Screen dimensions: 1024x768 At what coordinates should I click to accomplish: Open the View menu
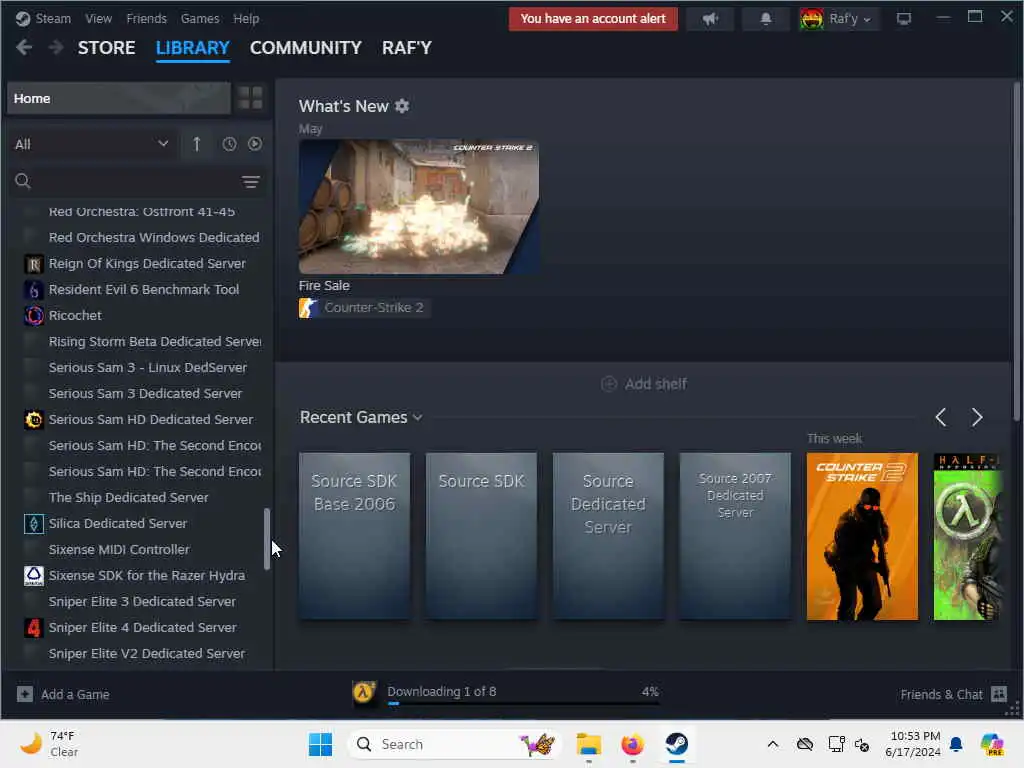coord(99,18)
